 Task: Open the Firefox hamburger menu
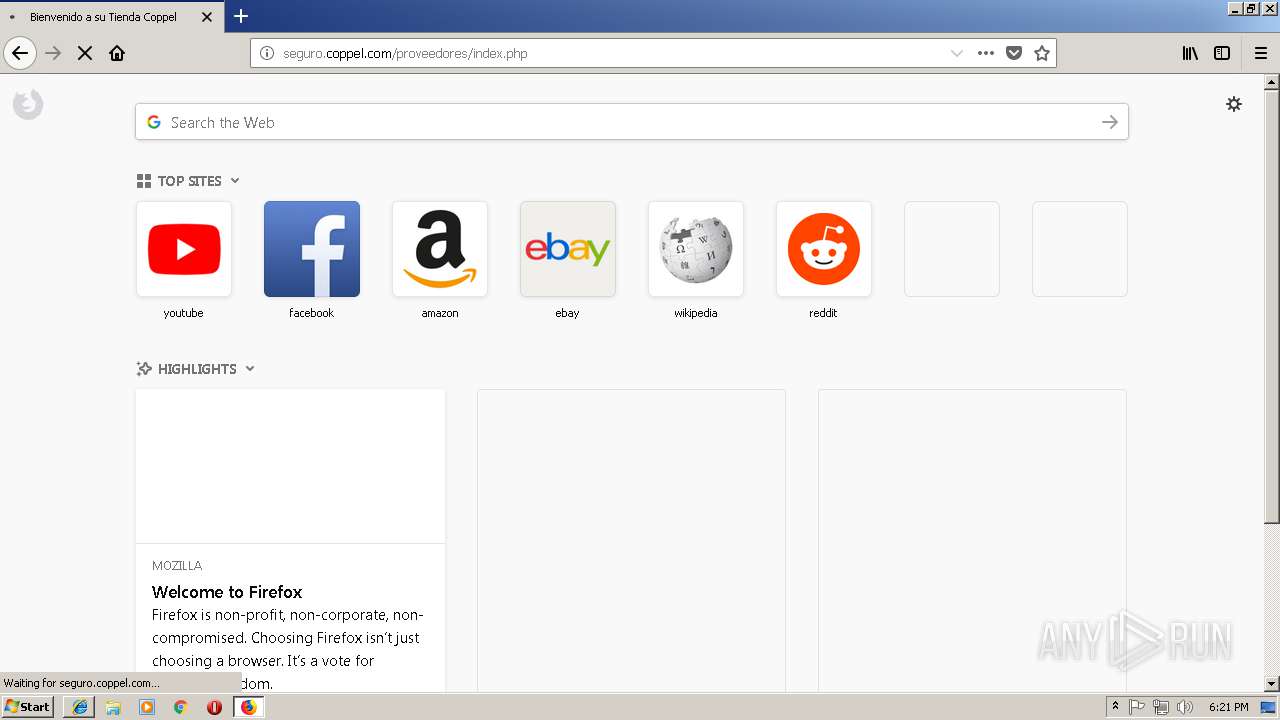[x=1261, y=53]
